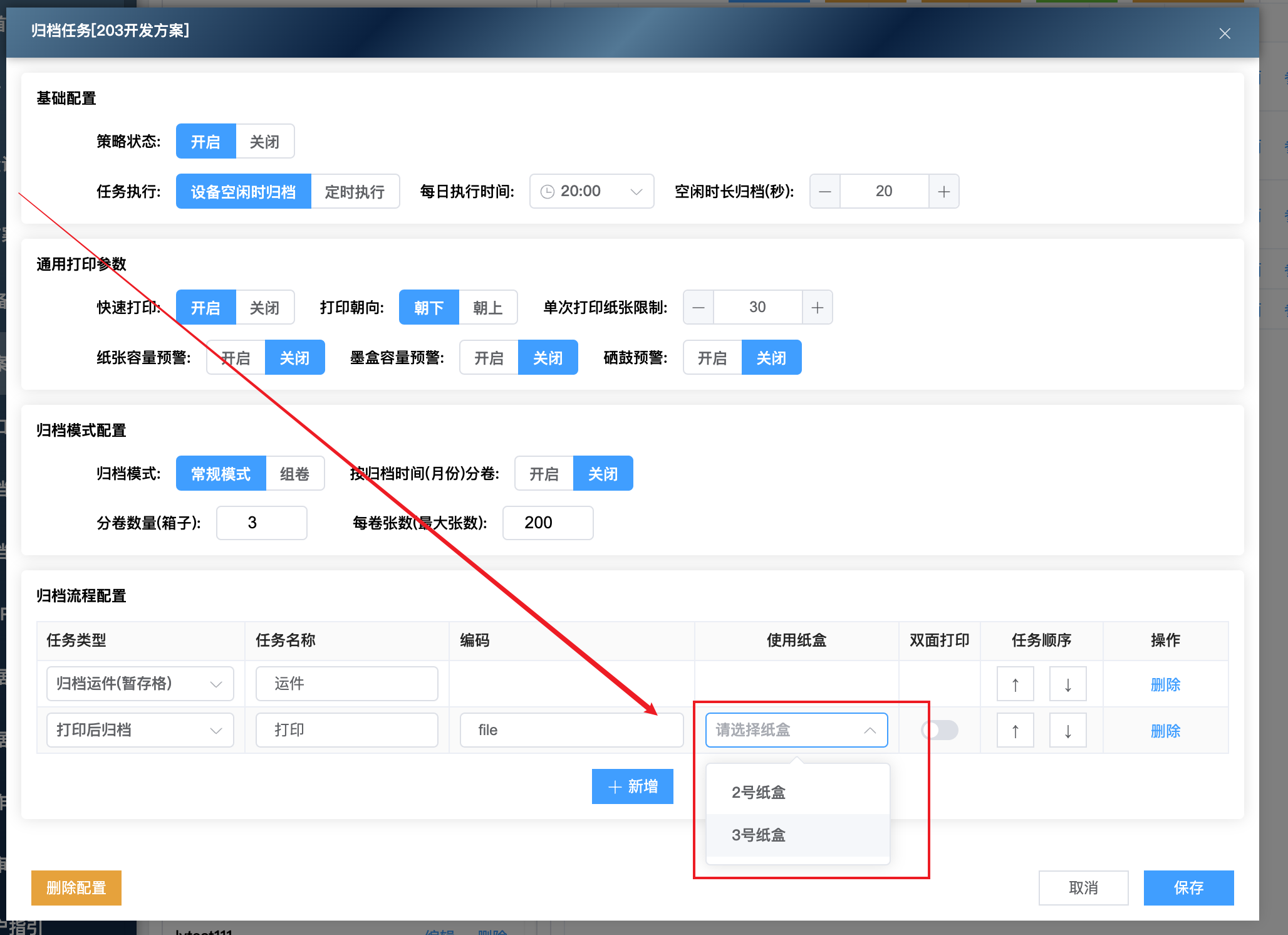Click 保存 to save configuration
The height and width of the screenshot is (935, 1288).
point(1188,887)
